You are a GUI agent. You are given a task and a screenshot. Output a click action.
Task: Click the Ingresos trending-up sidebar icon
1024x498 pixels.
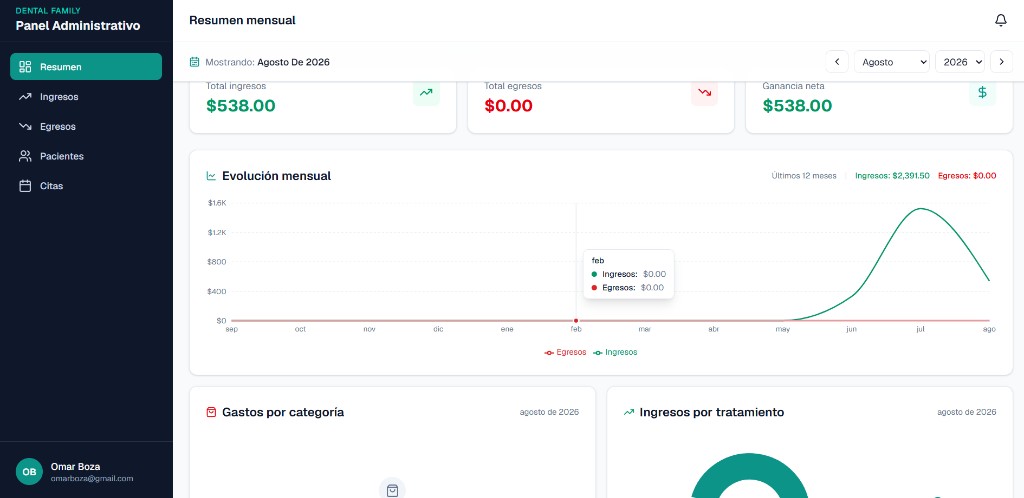point(25,97)
